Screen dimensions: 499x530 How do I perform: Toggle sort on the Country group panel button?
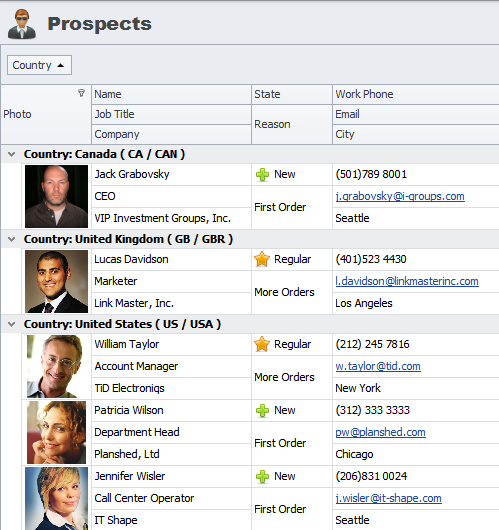[x=39, y=65]
